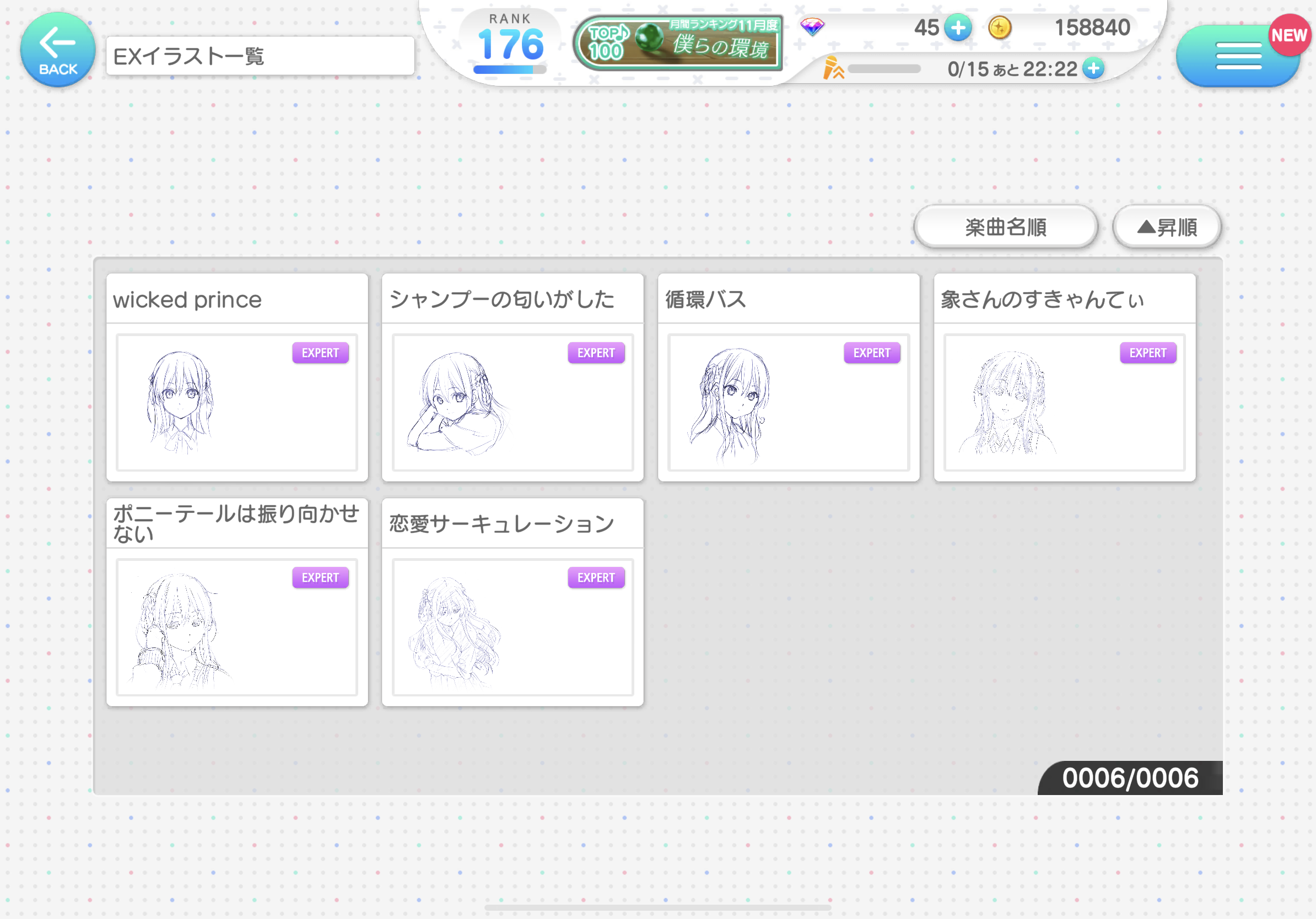
Task: Tap the rainbow gem icon
Action: point(812,26)
